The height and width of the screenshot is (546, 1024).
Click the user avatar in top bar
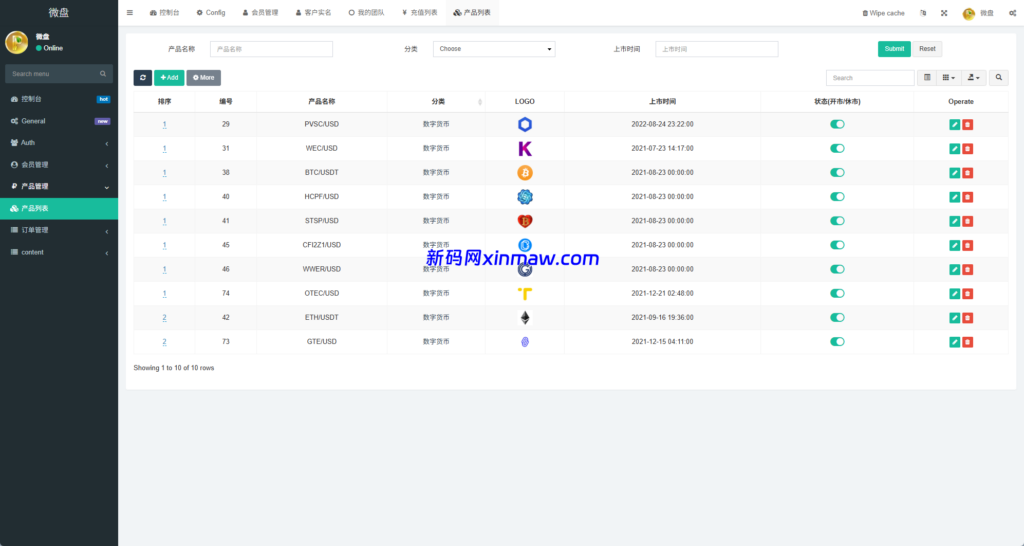click(968, 13)
